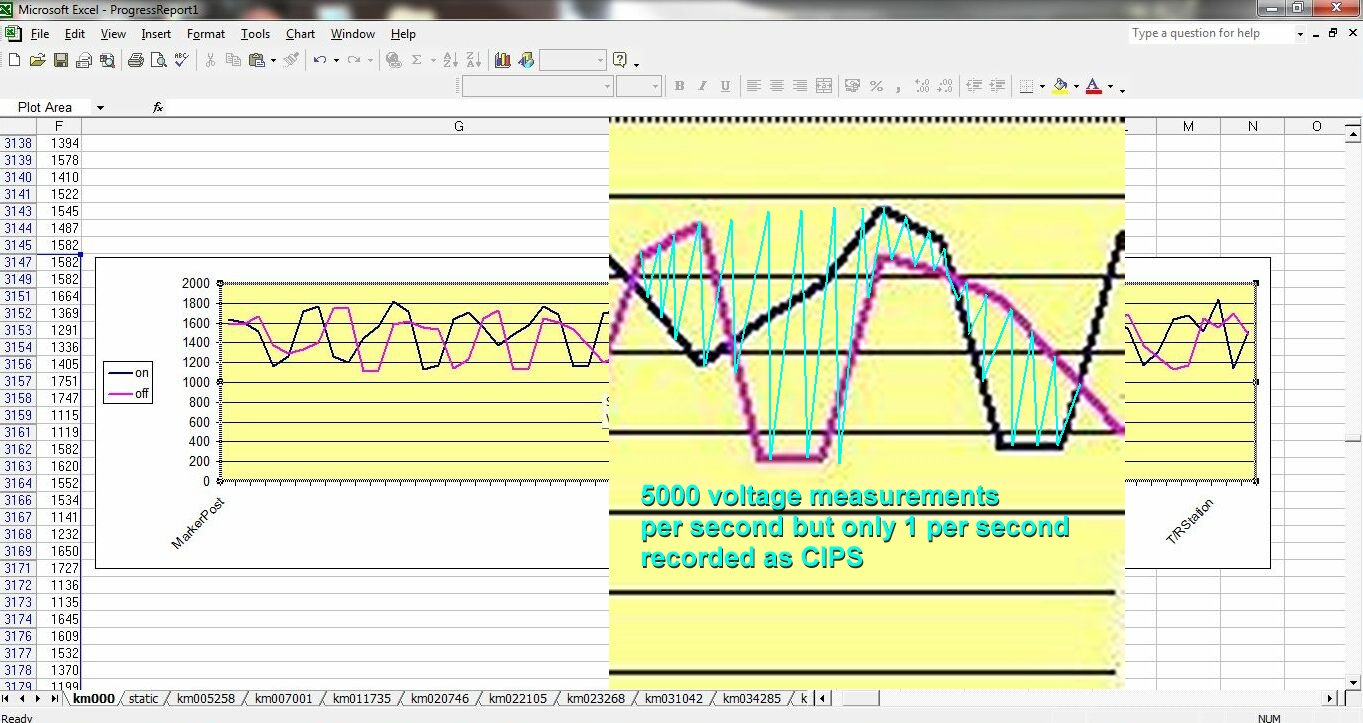Open a file with the Open folder icon
The height and width of the screenshot is (723, 1363).
tap(38, 60)
